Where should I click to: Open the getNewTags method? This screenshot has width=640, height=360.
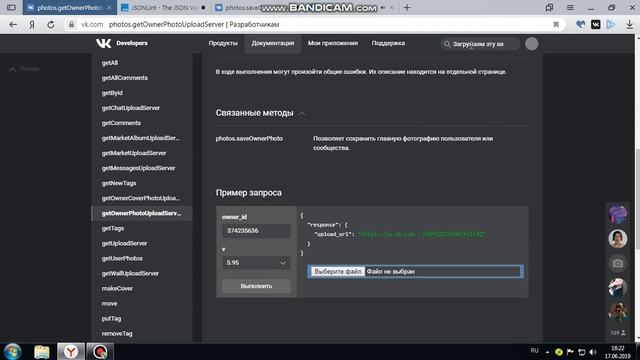tap(119, 183)
